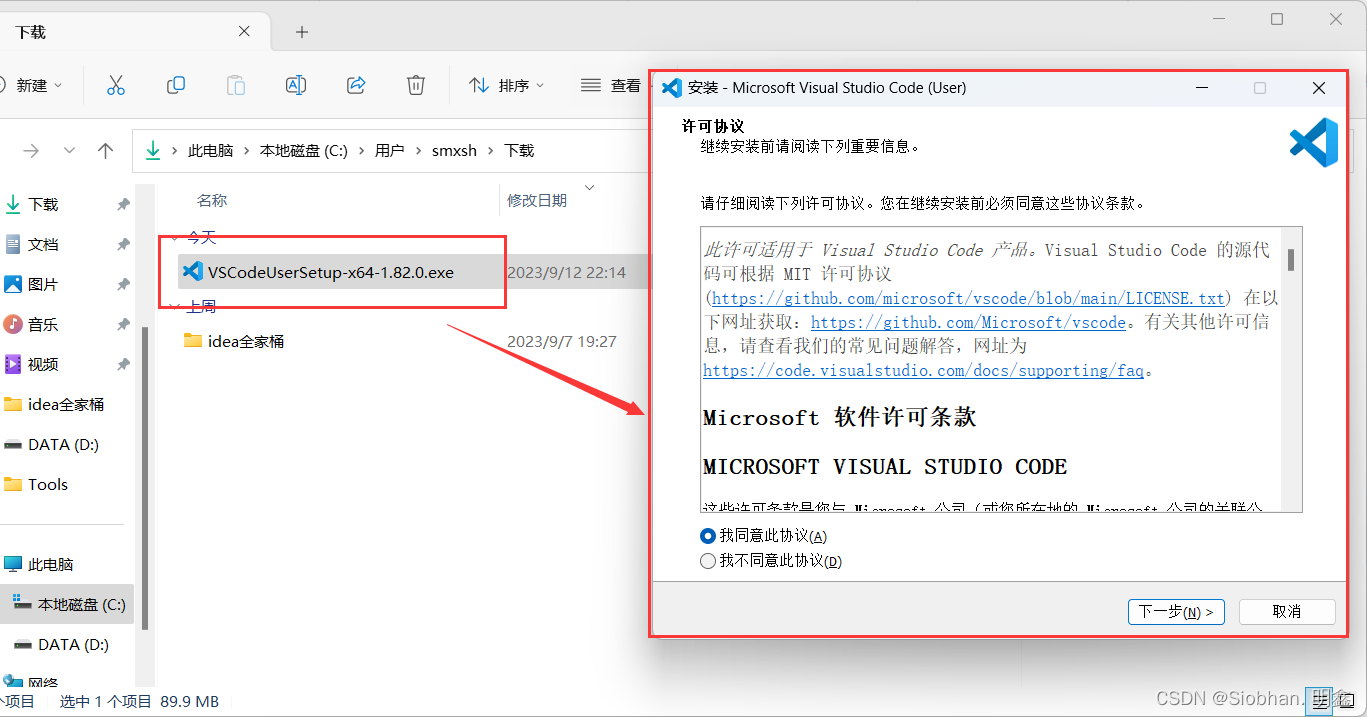Select 图片 in the navigation sidebar

click(x=43, y=285)
